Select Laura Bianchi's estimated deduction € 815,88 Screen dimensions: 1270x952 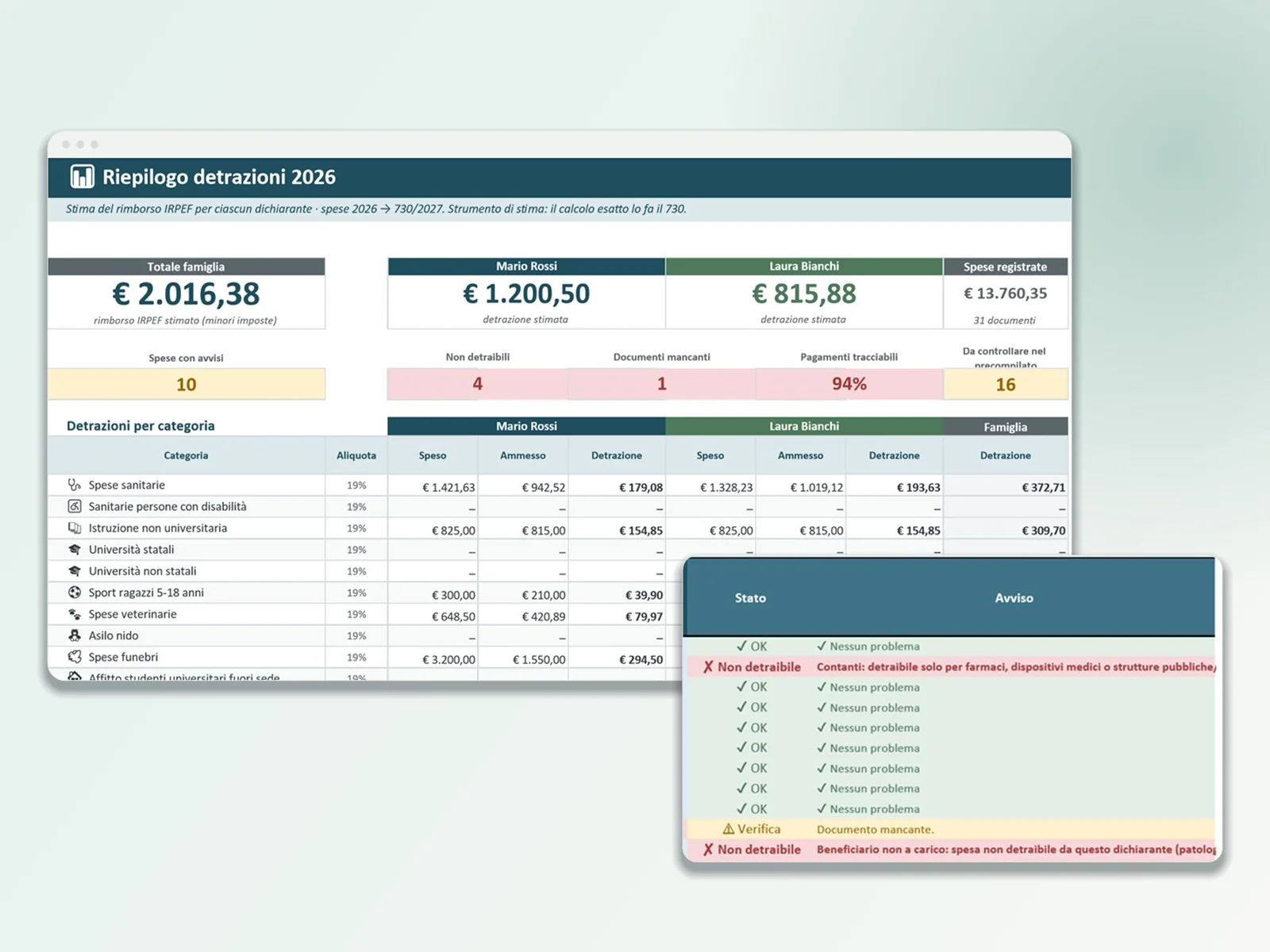pos(804,294)
